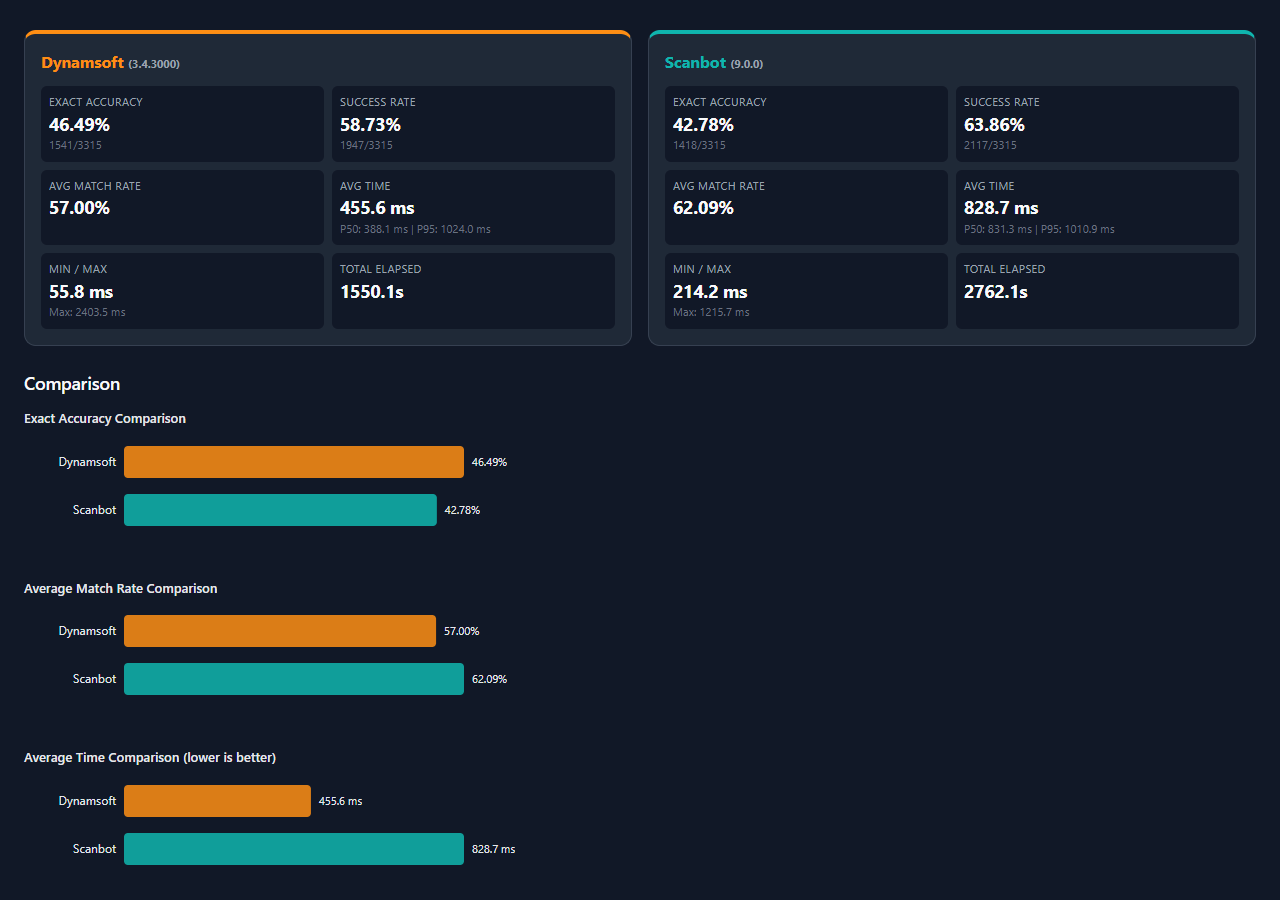1280x900 pixels.
Task: Click Dynamsoft count 1947/3315
Action: [x=366, y=145]
